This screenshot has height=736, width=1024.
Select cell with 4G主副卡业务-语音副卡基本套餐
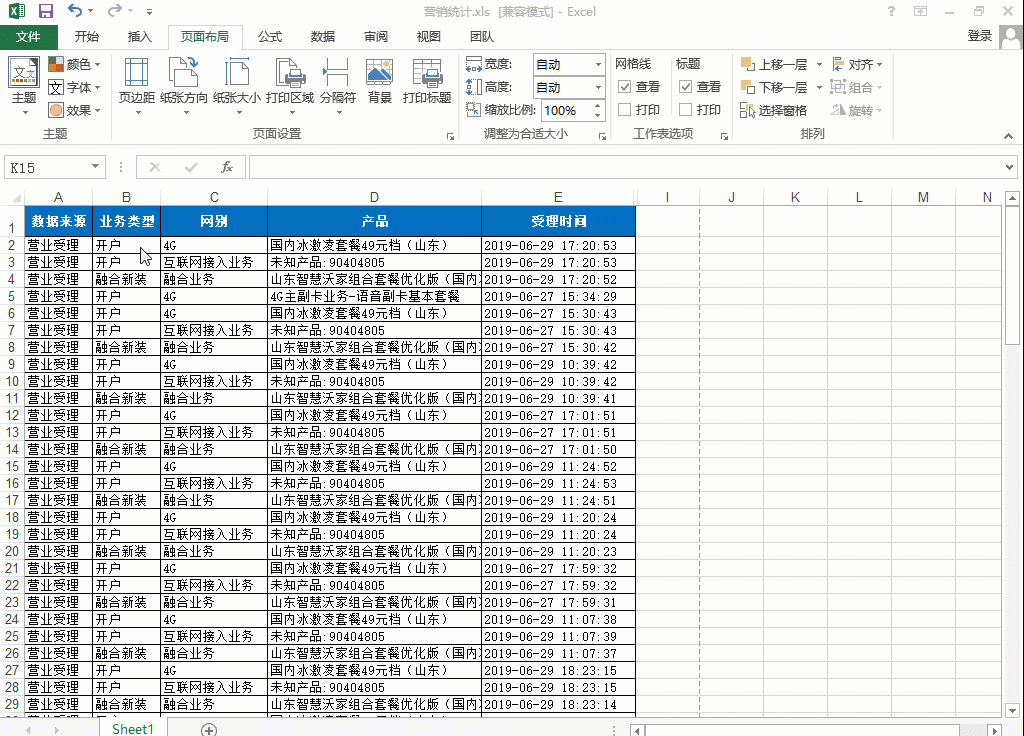[374, 296]
